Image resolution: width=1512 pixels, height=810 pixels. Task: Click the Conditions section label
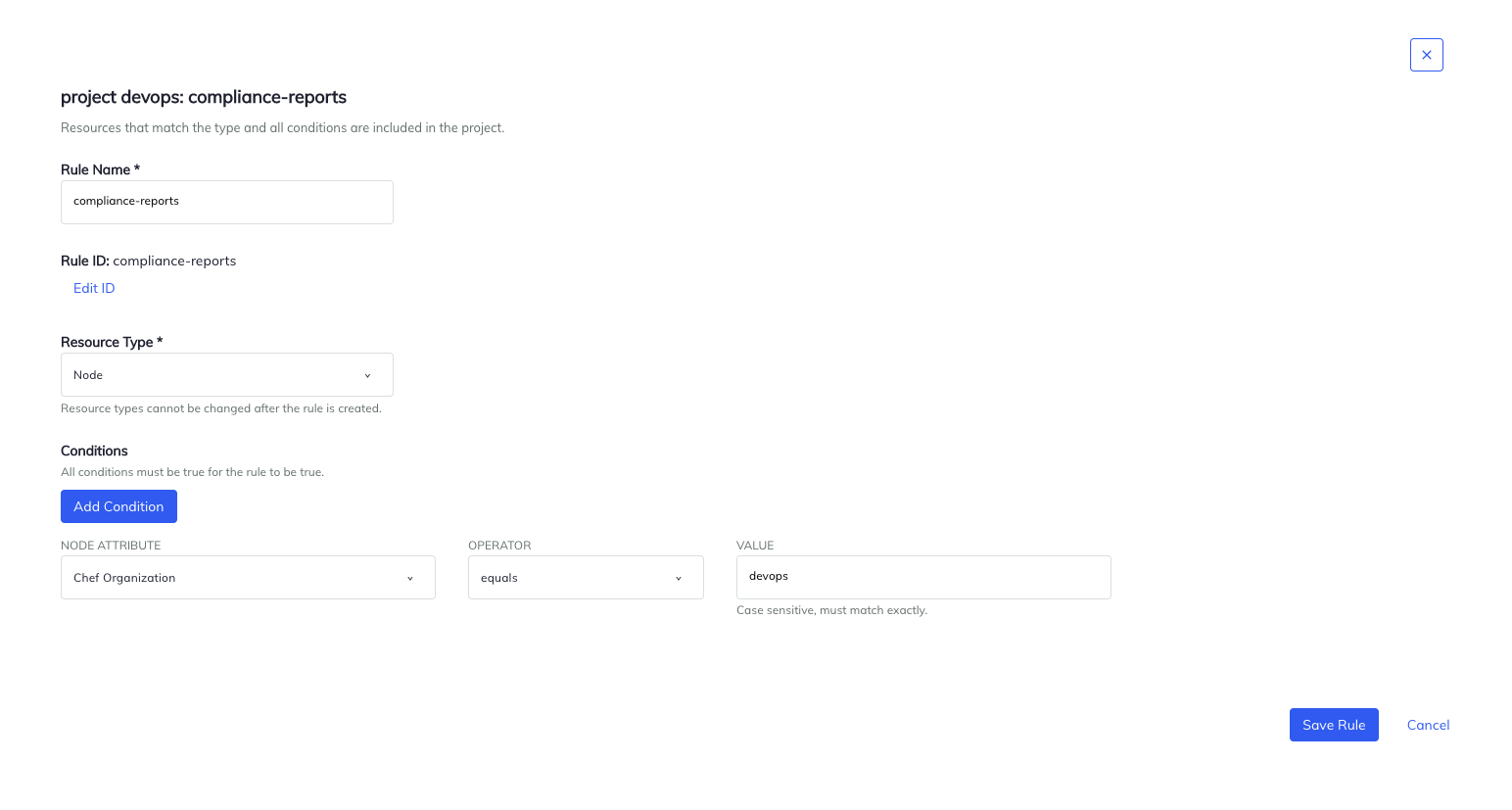94,451
